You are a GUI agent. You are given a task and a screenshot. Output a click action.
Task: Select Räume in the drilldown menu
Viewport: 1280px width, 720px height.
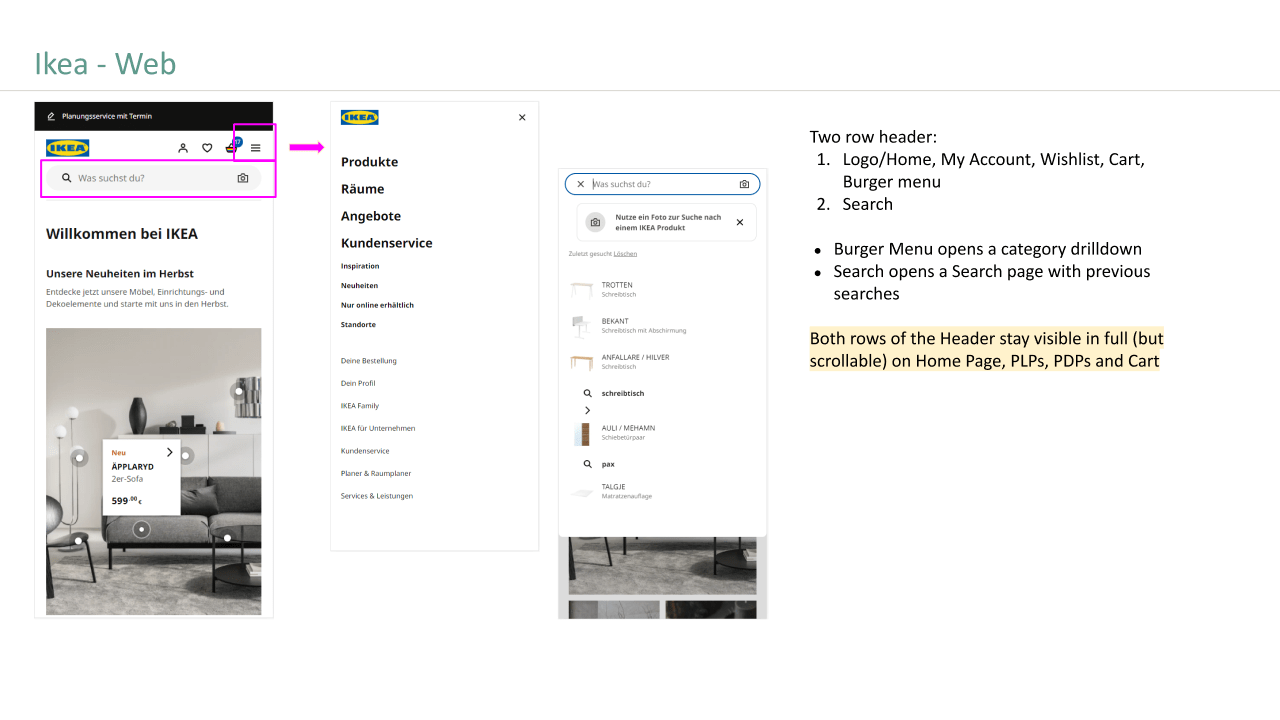pyautogui.click(x=362, y=189)
